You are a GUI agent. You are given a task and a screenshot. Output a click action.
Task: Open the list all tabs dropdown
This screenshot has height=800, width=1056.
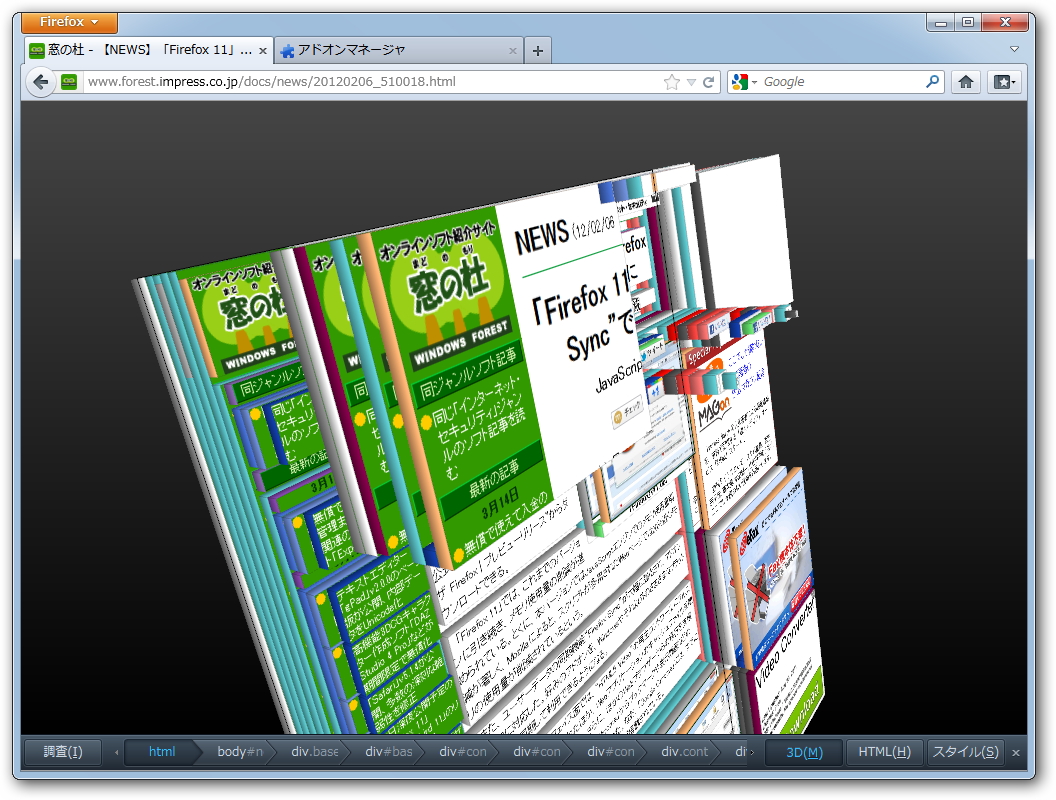tap(1014, 49)
